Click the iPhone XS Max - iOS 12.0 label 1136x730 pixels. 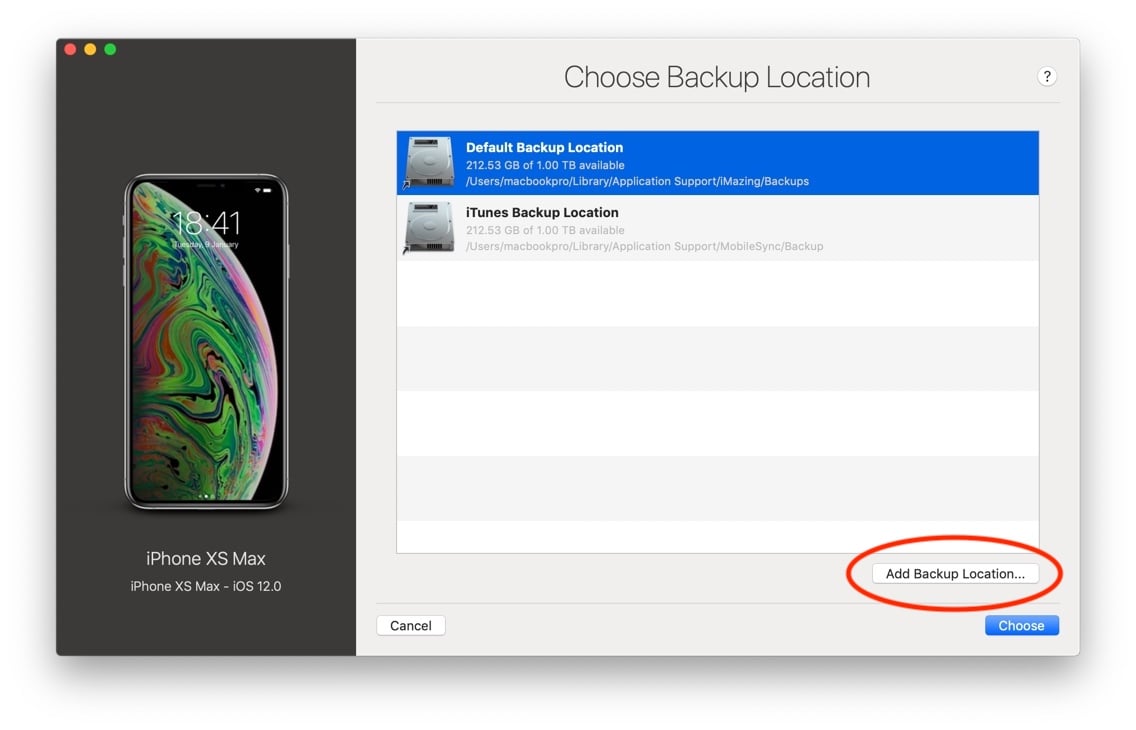pos(206,586)
